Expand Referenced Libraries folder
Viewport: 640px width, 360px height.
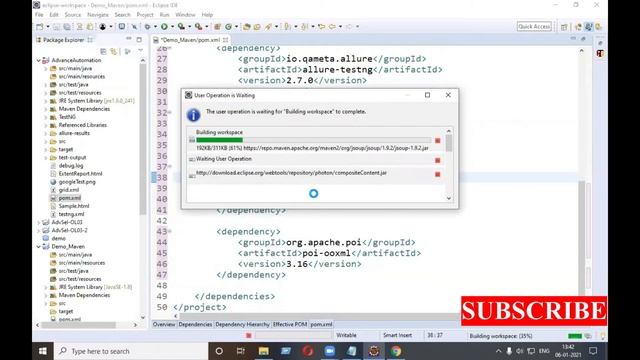pos(46,125)
